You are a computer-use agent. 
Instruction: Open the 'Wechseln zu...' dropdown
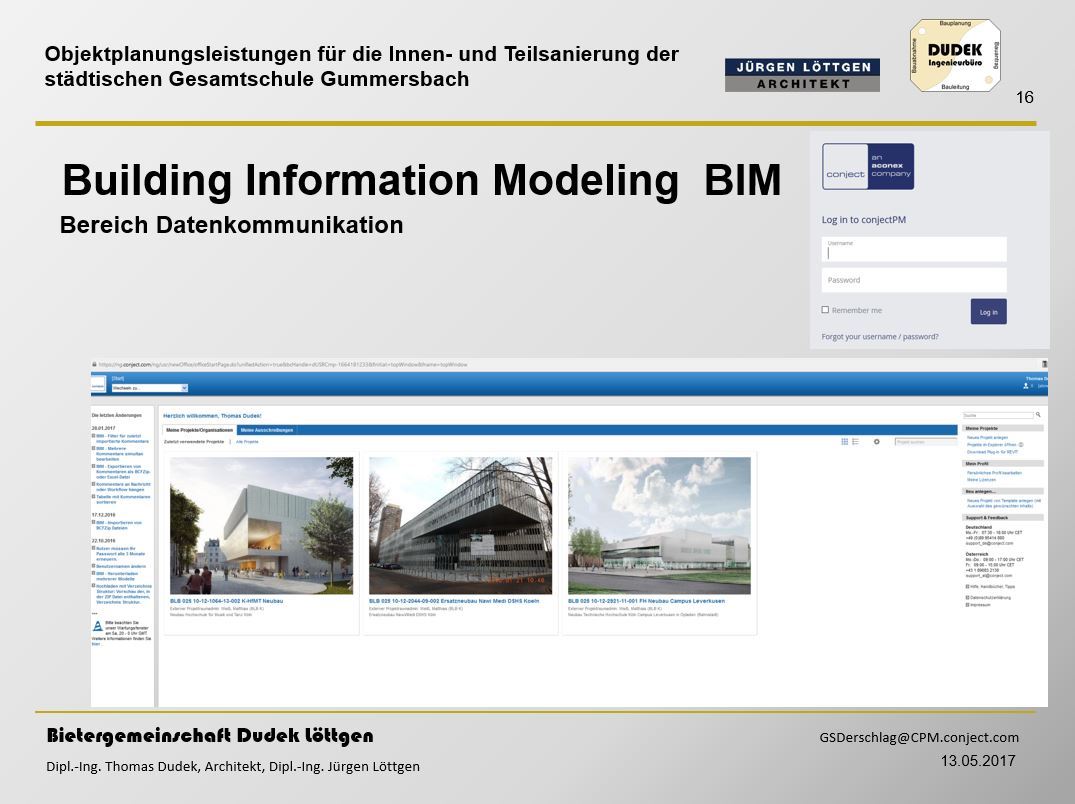click(149, 387)
